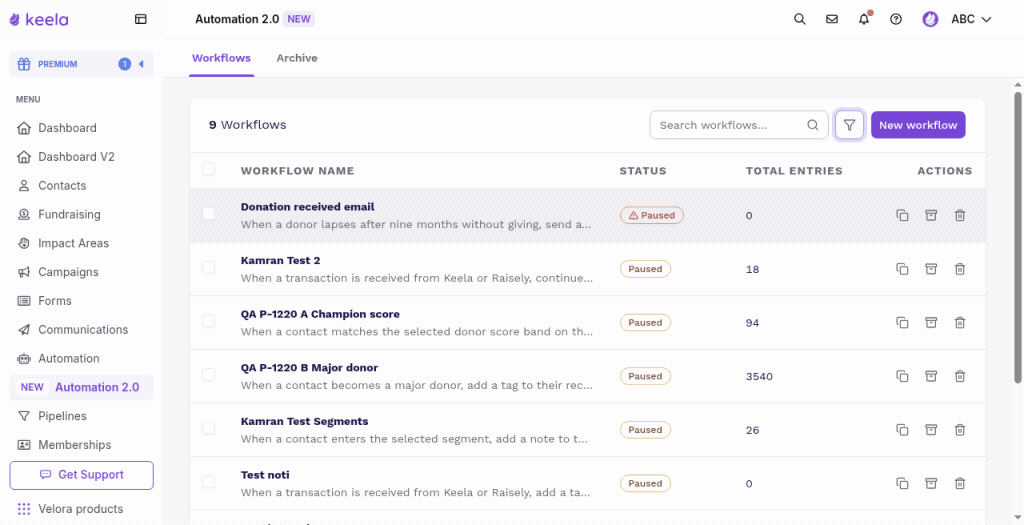Screen dimensions: 1024x525
Task: Click the Get Support button
Action: click(x=82, y=475)
